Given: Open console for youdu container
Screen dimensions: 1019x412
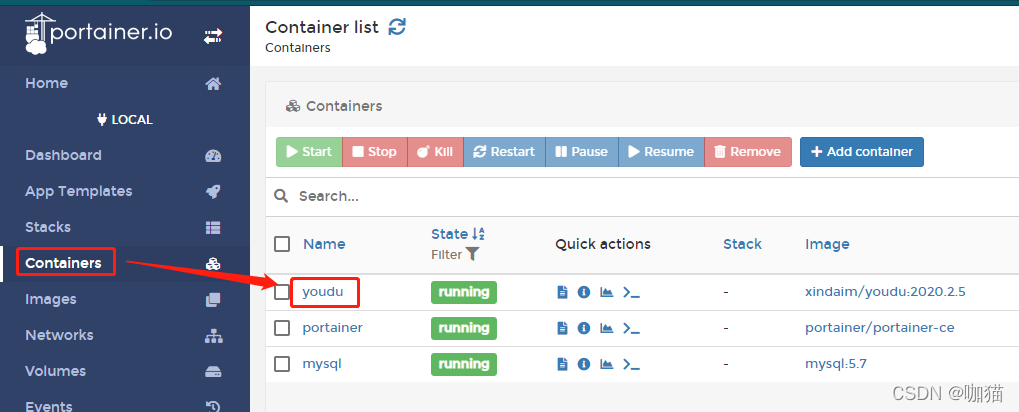Looking at the screenshot, I should click(631, 292).
